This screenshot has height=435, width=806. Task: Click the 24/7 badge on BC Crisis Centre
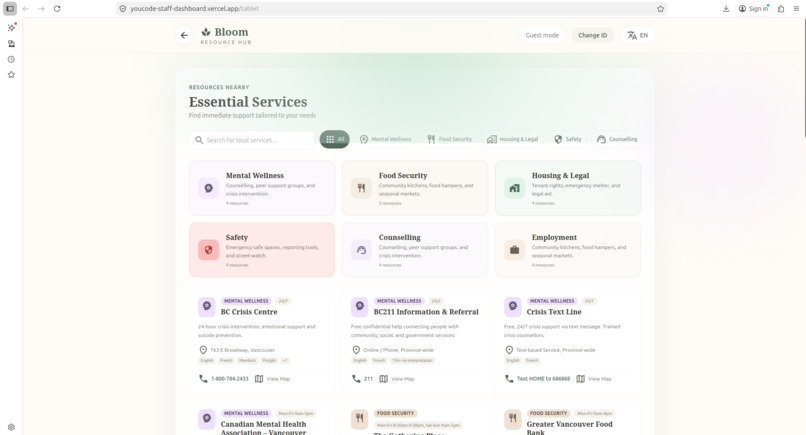[x=283, y=301]
